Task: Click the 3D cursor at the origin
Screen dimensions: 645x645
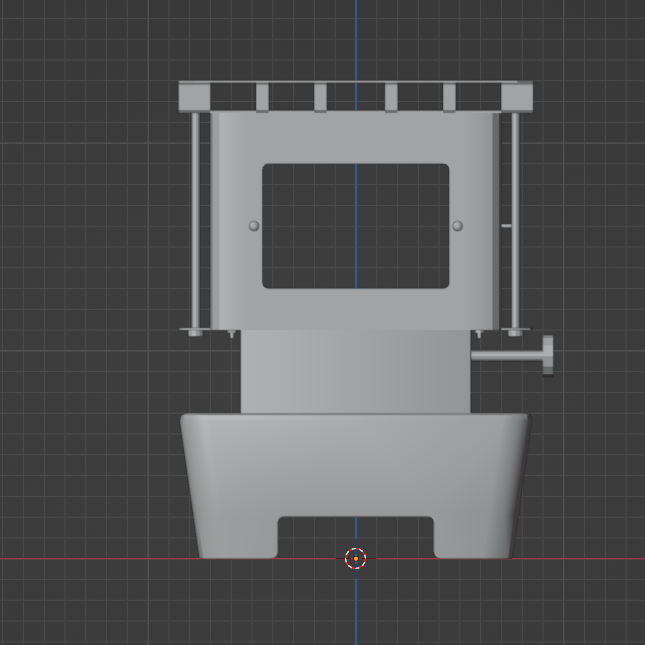Action: coord(355,559)
